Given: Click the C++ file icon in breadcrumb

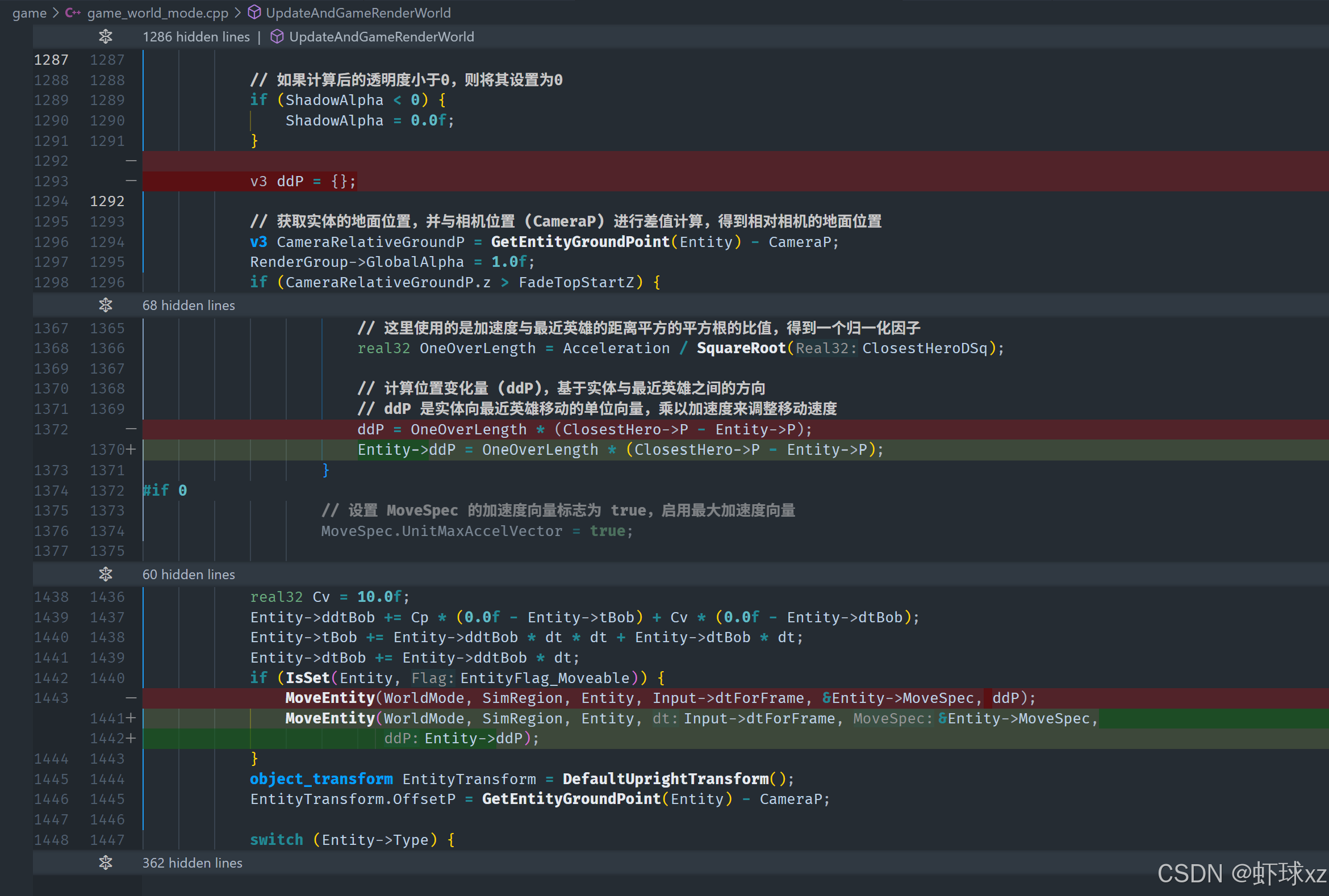Looking at the screenshot, I should pos(73,12).
